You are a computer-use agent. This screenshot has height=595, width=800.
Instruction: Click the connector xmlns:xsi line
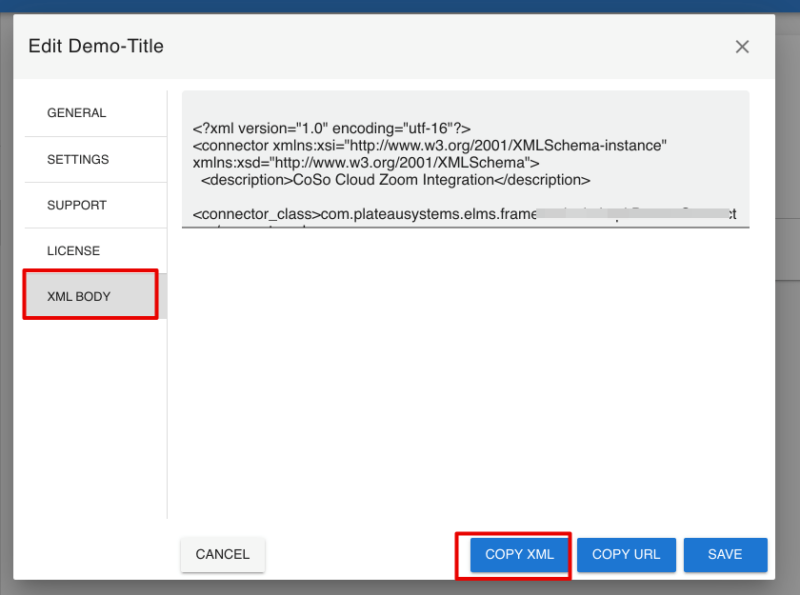coord(430,146)
